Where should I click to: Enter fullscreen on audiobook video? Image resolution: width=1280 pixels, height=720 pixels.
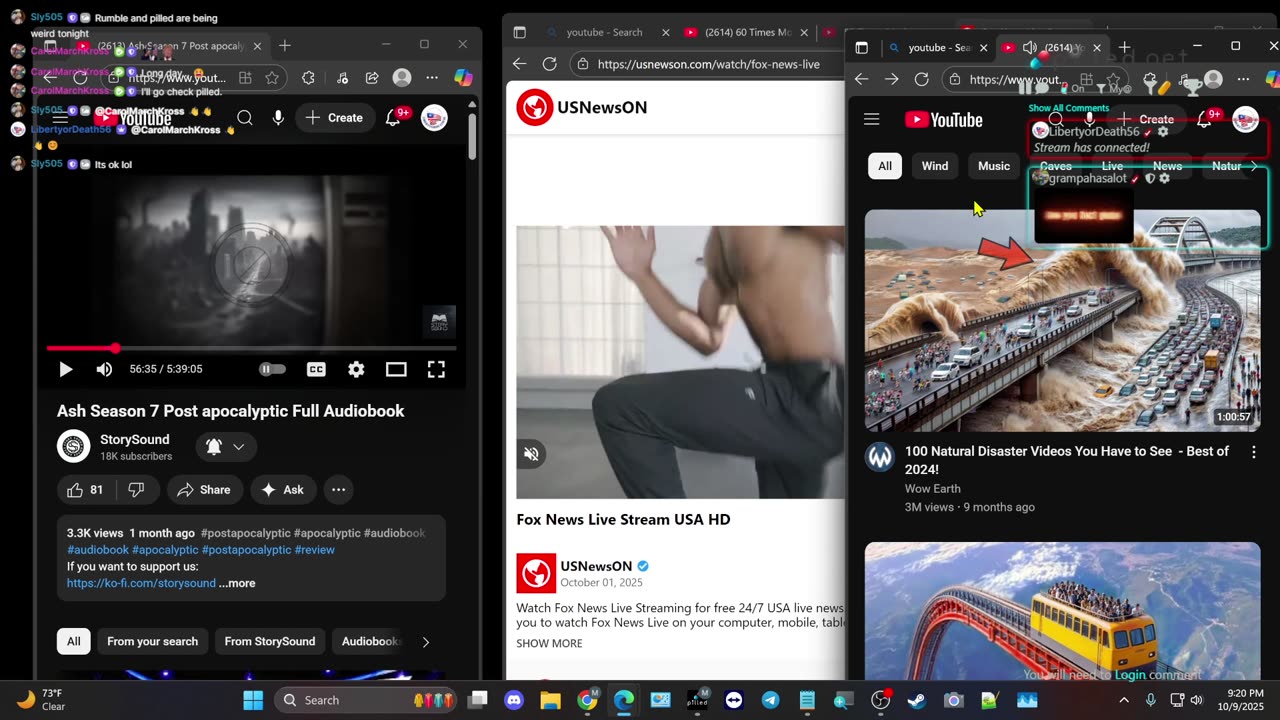point(436,369)
